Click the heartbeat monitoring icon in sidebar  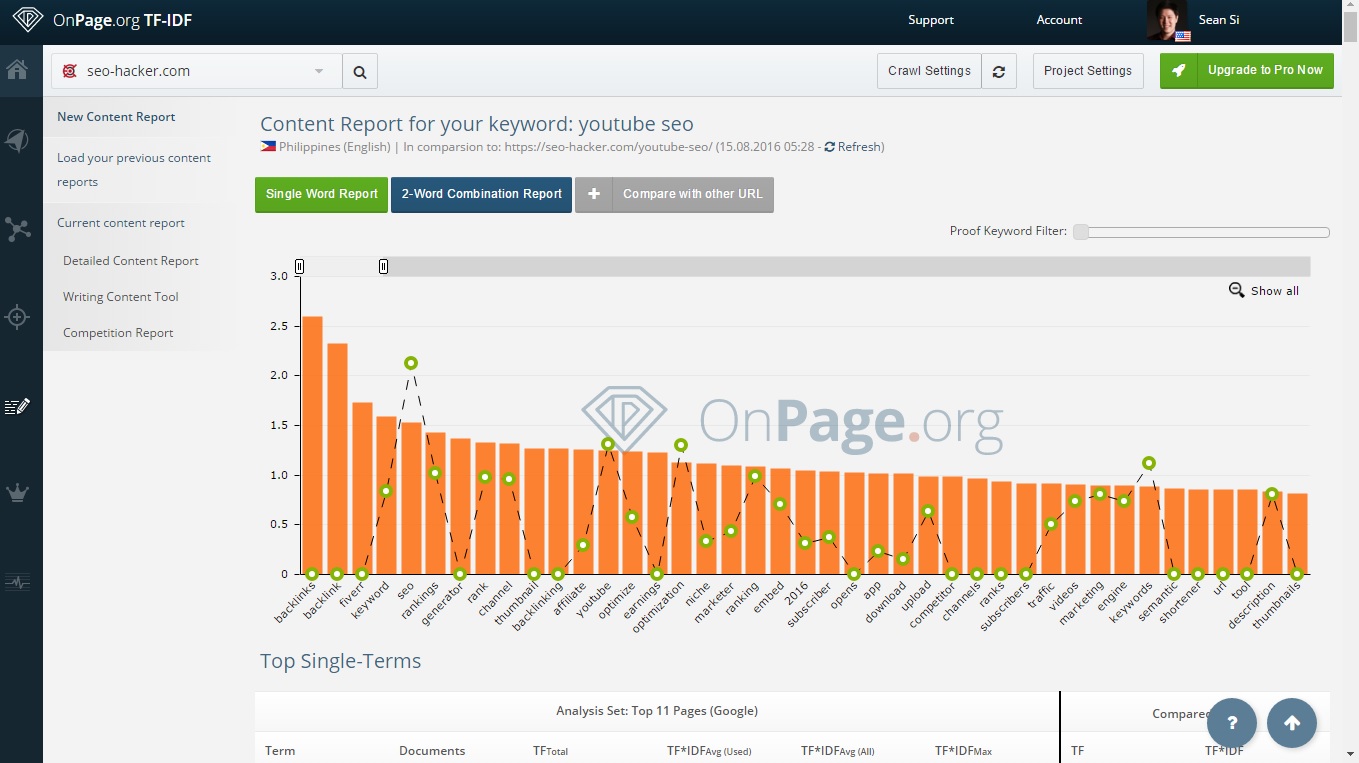(x=18, y=581)
